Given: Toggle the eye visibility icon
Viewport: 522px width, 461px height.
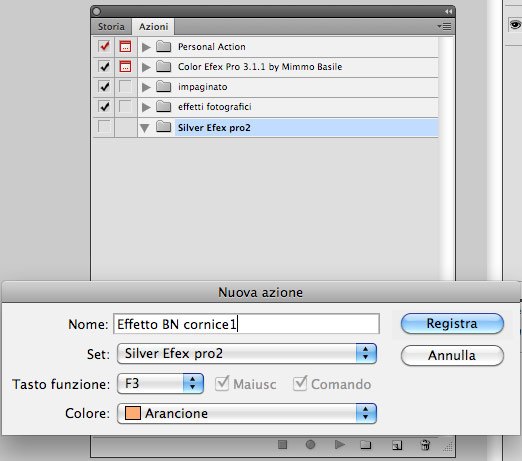Looking at the screenshot, I should click(x=515, y=25).
